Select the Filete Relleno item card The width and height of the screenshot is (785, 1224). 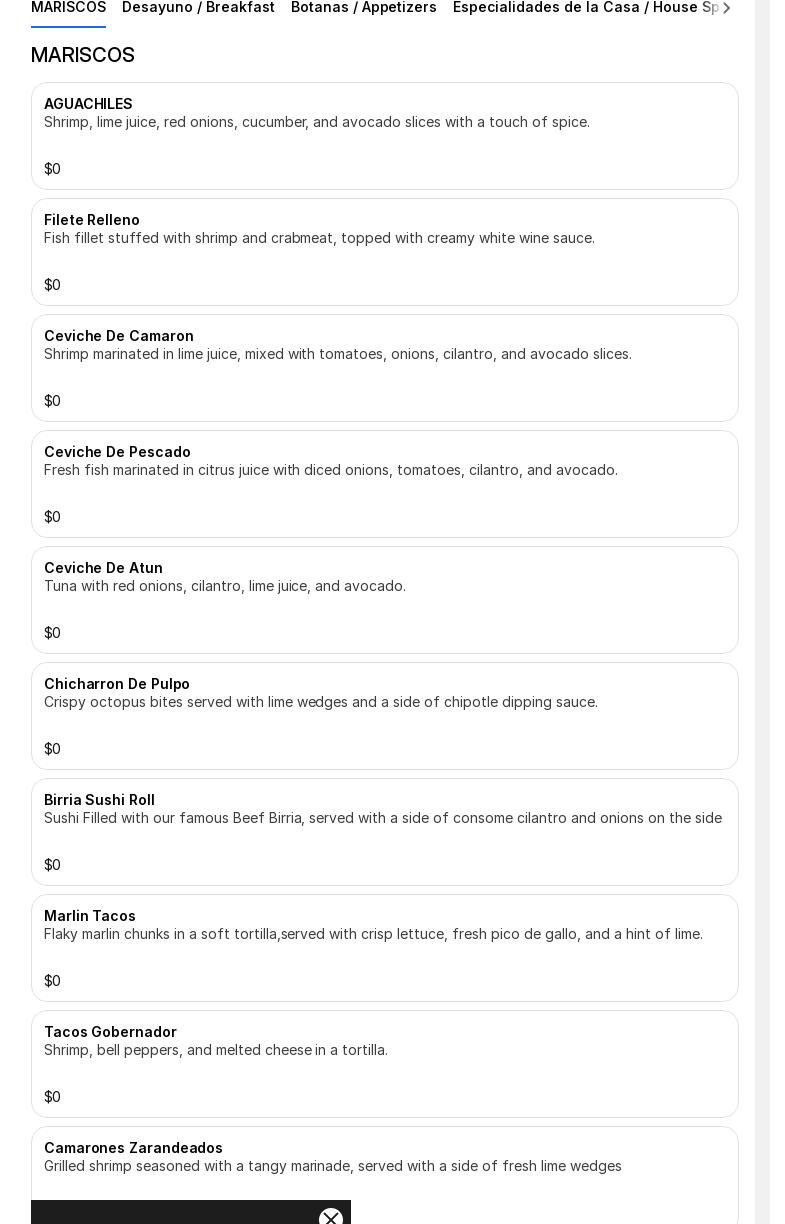pos(385,252)
